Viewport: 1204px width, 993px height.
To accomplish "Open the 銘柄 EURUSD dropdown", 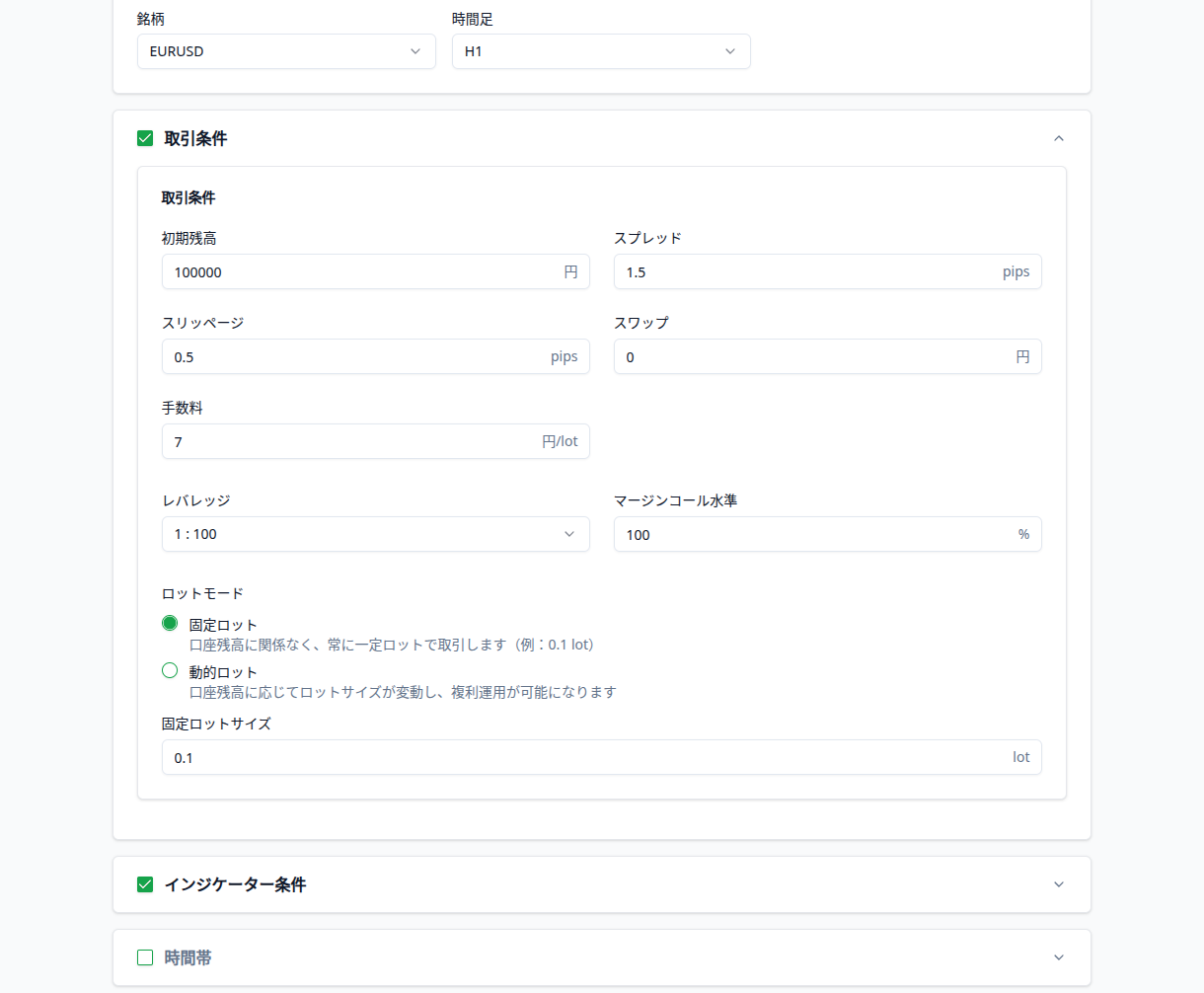I will point(286,51).
